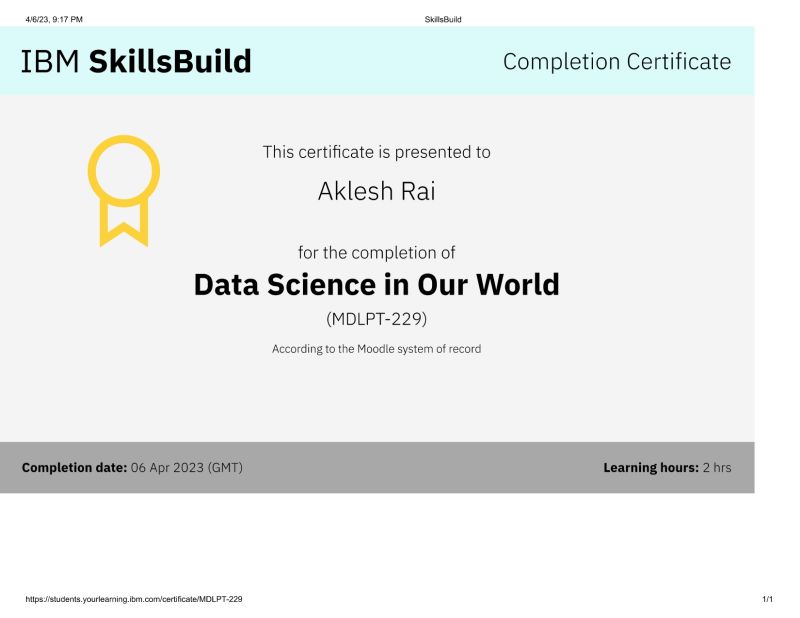This screenshot has width=800, height=618.
Task: Click the 'Learning hours: 2 hrs' entry
Action: click(667, 467)
